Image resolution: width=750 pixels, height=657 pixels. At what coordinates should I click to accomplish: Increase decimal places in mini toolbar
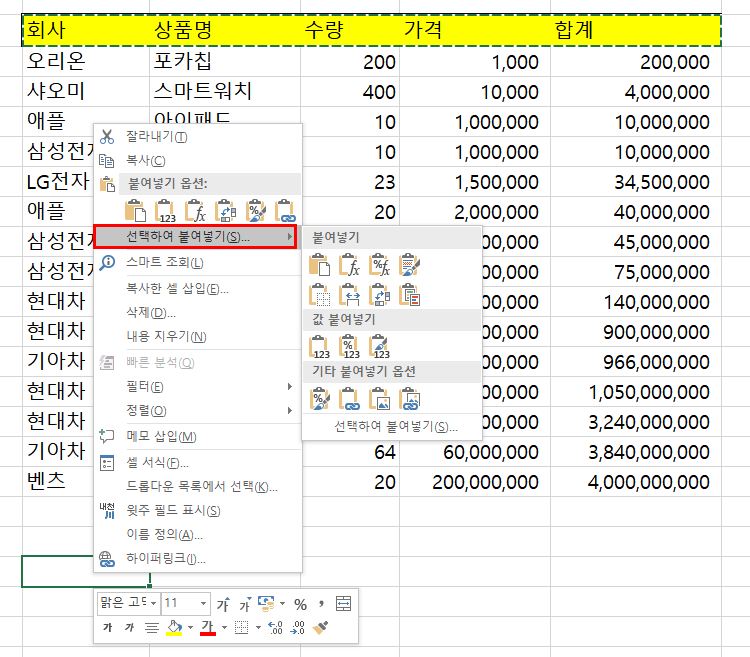276,627
